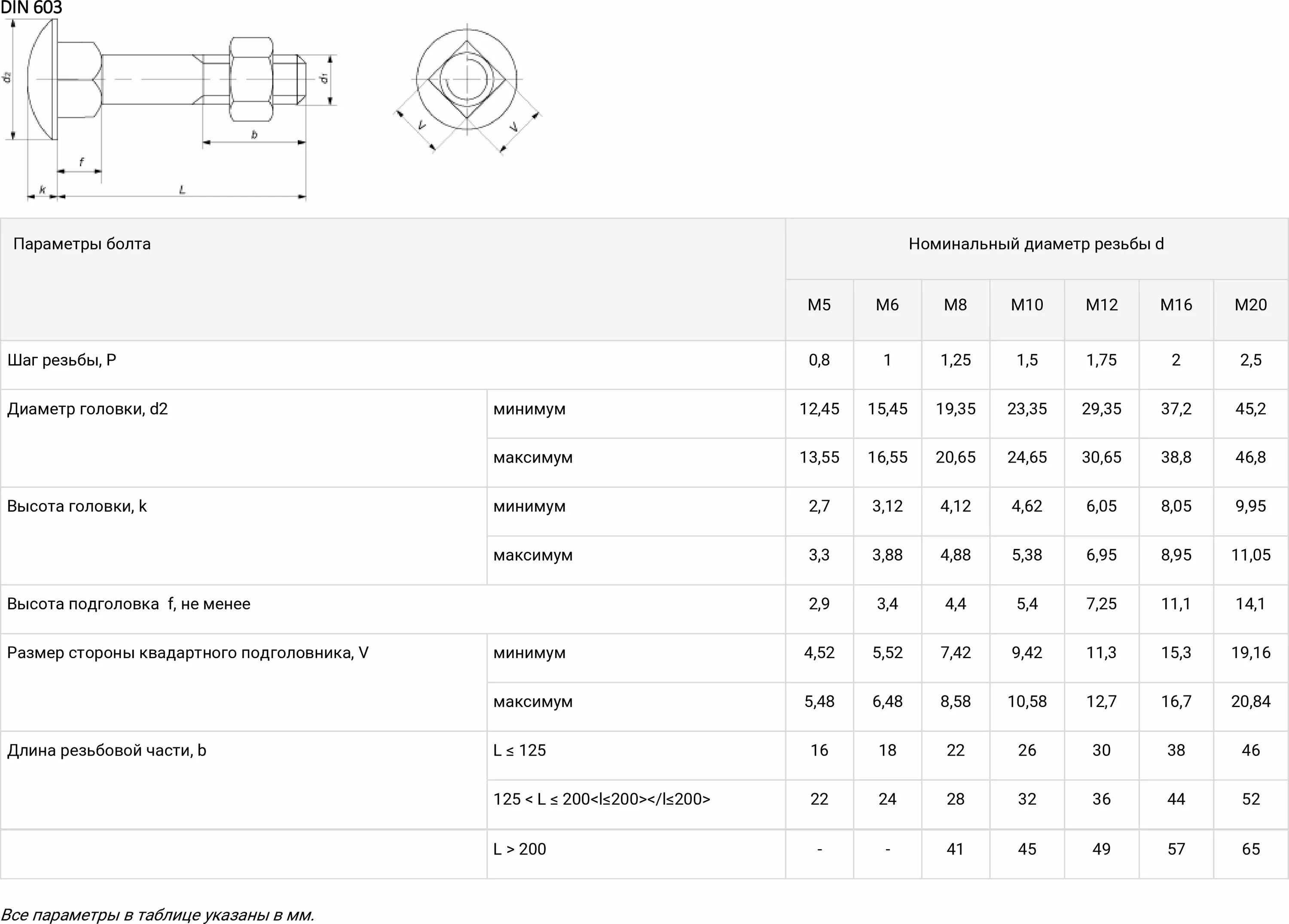Click the DIN 603 heading
The height and width of the screenshot is (924, 1289).
[31, 8]
